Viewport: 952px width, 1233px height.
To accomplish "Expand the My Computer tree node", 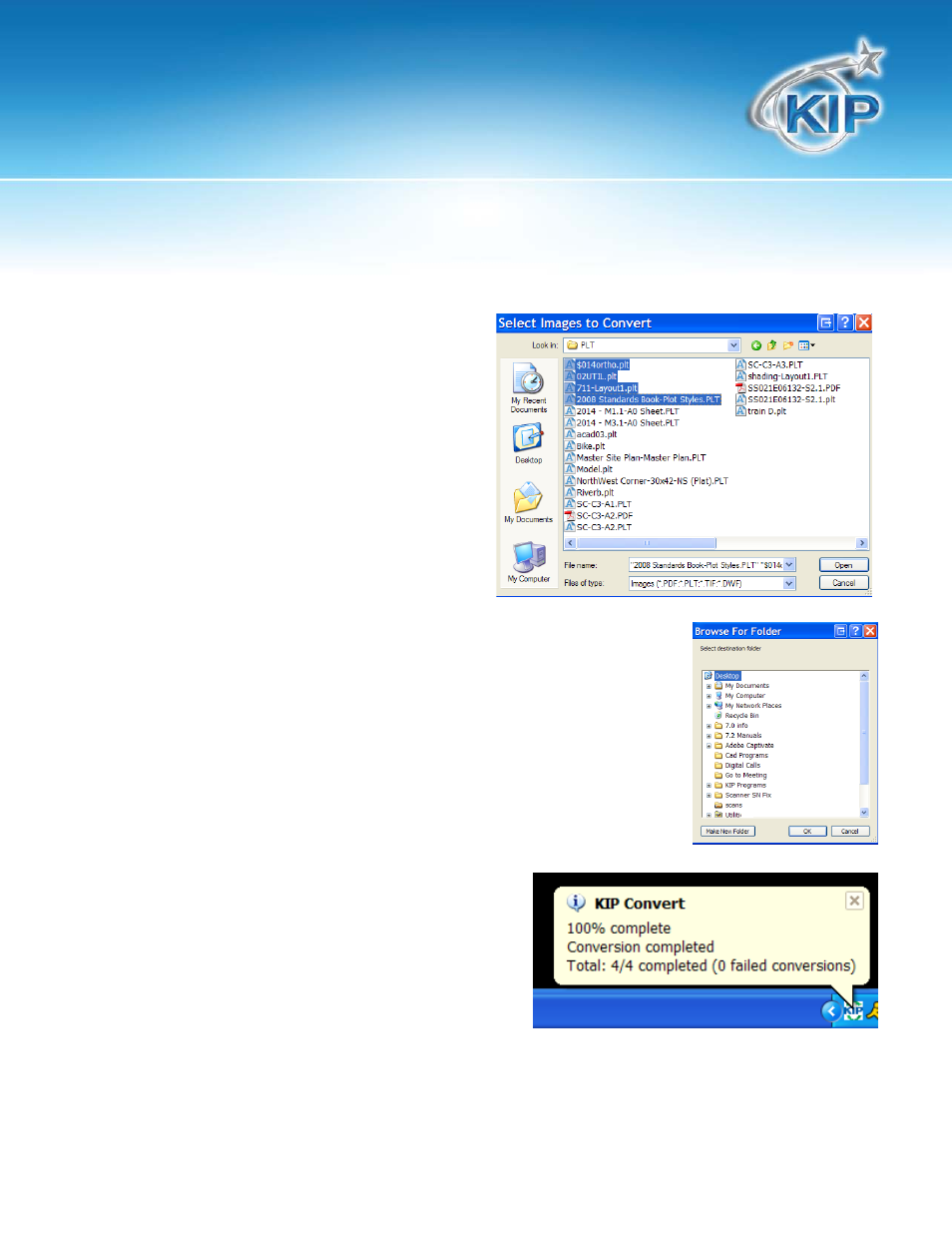I will point(709,696).
